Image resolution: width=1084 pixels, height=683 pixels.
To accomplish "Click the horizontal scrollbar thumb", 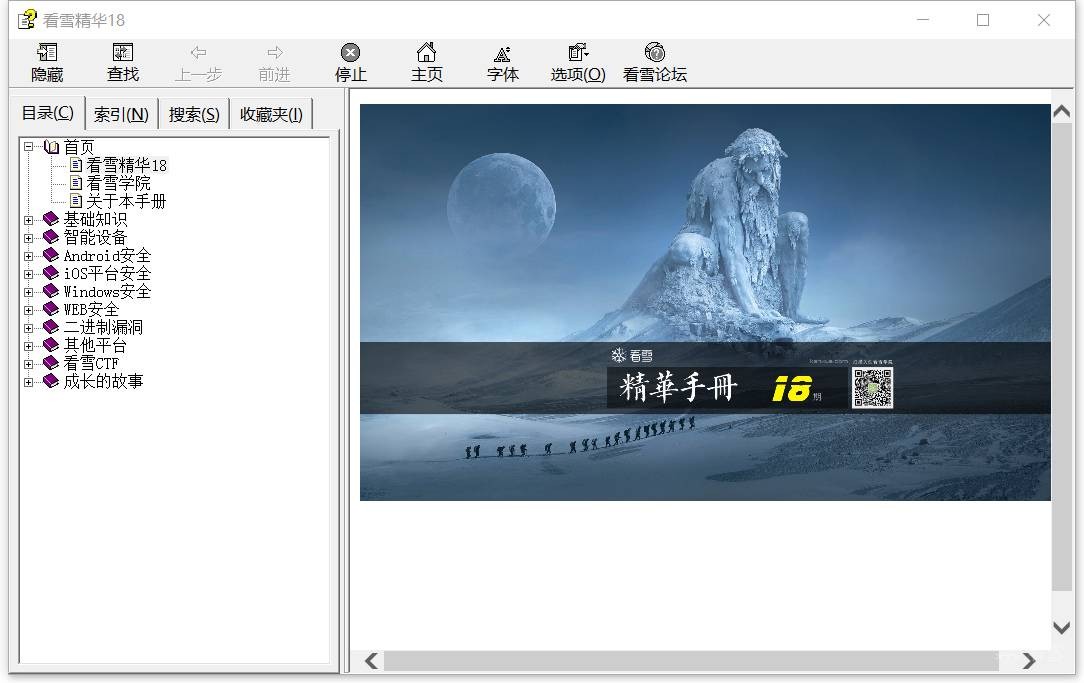I will (x=691, y=661).
